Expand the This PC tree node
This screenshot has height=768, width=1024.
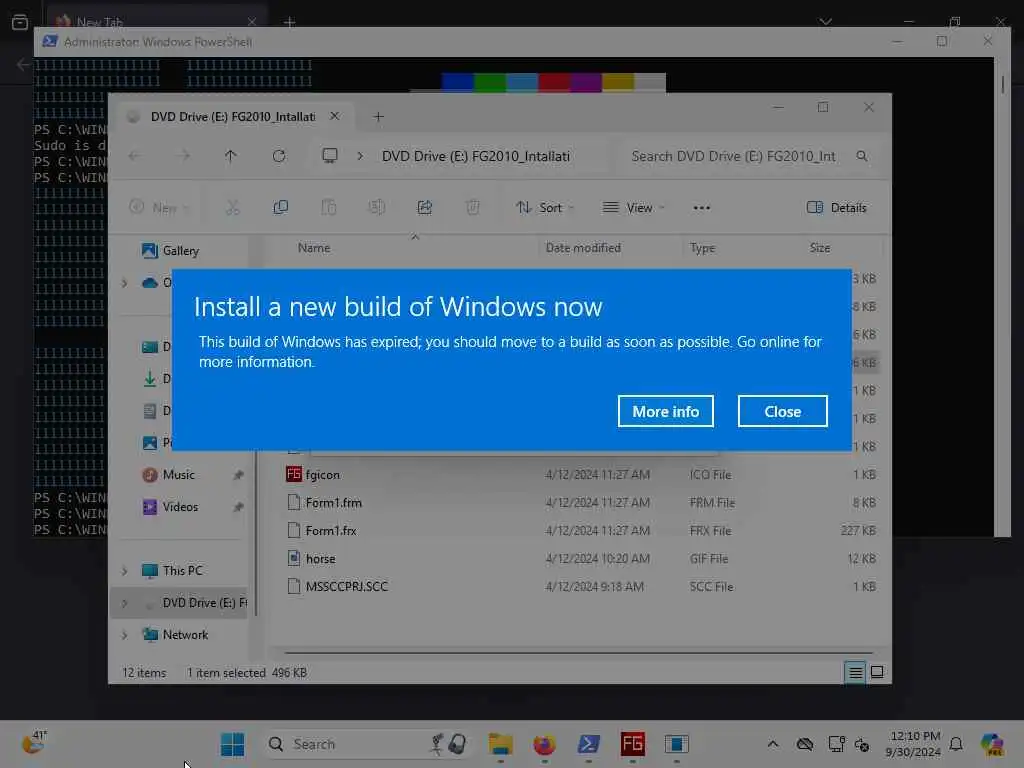tap(124, 571)
